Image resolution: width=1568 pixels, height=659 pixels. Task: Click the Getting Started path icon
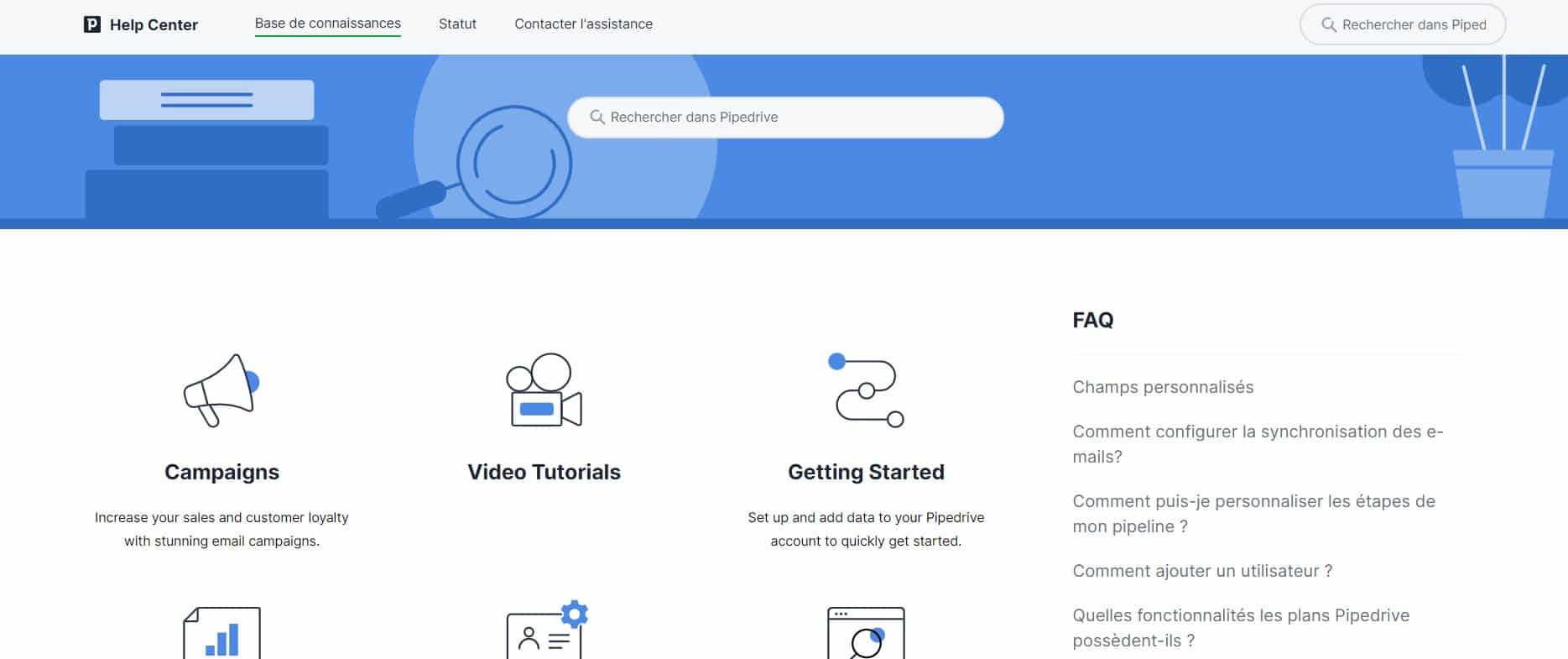pyautogui.click(x=866, y=390)
